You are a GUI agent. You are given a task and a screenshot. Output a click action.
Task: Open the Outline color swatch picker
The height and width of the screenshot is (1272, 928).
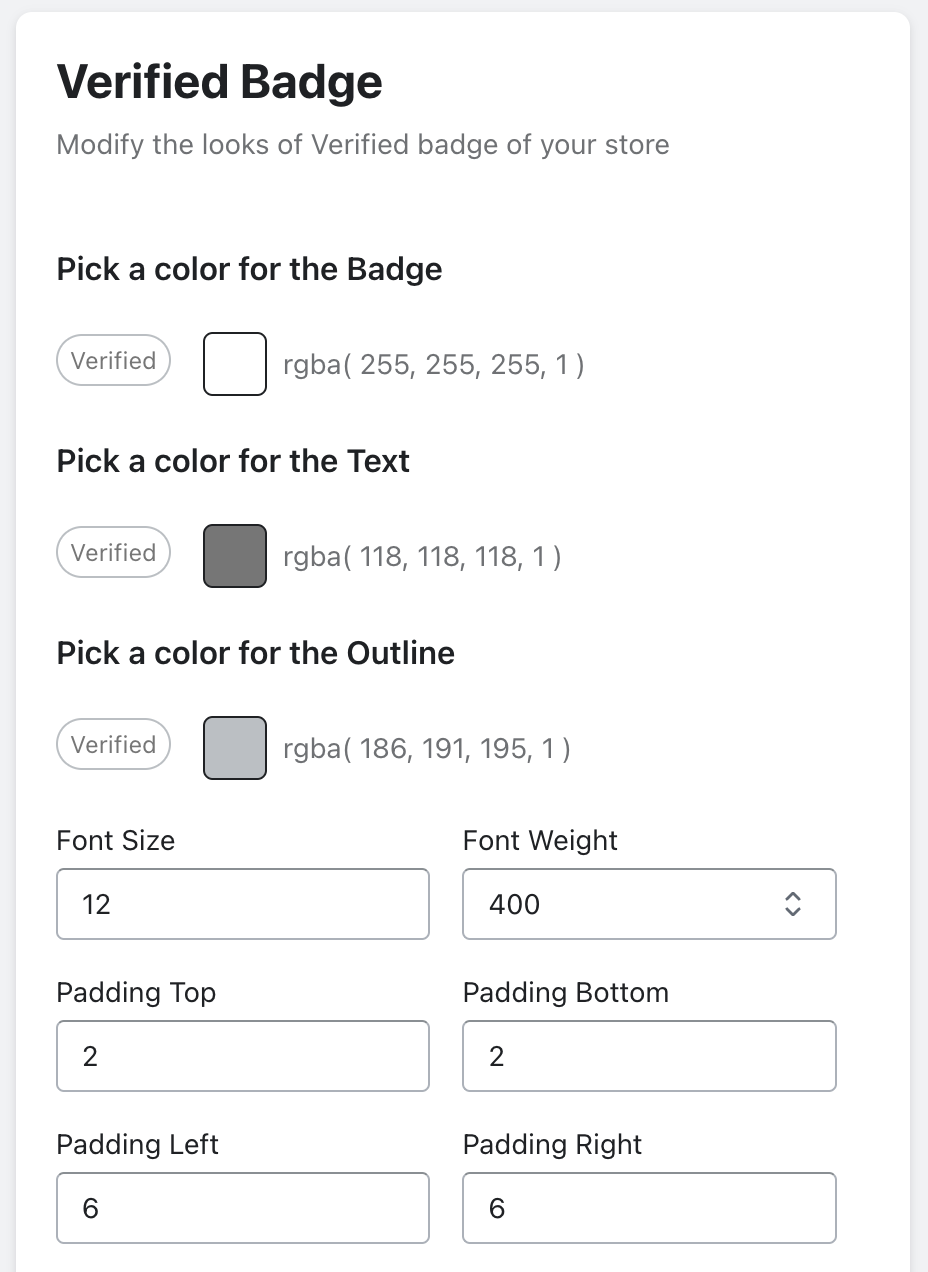(x=235, y=748)
